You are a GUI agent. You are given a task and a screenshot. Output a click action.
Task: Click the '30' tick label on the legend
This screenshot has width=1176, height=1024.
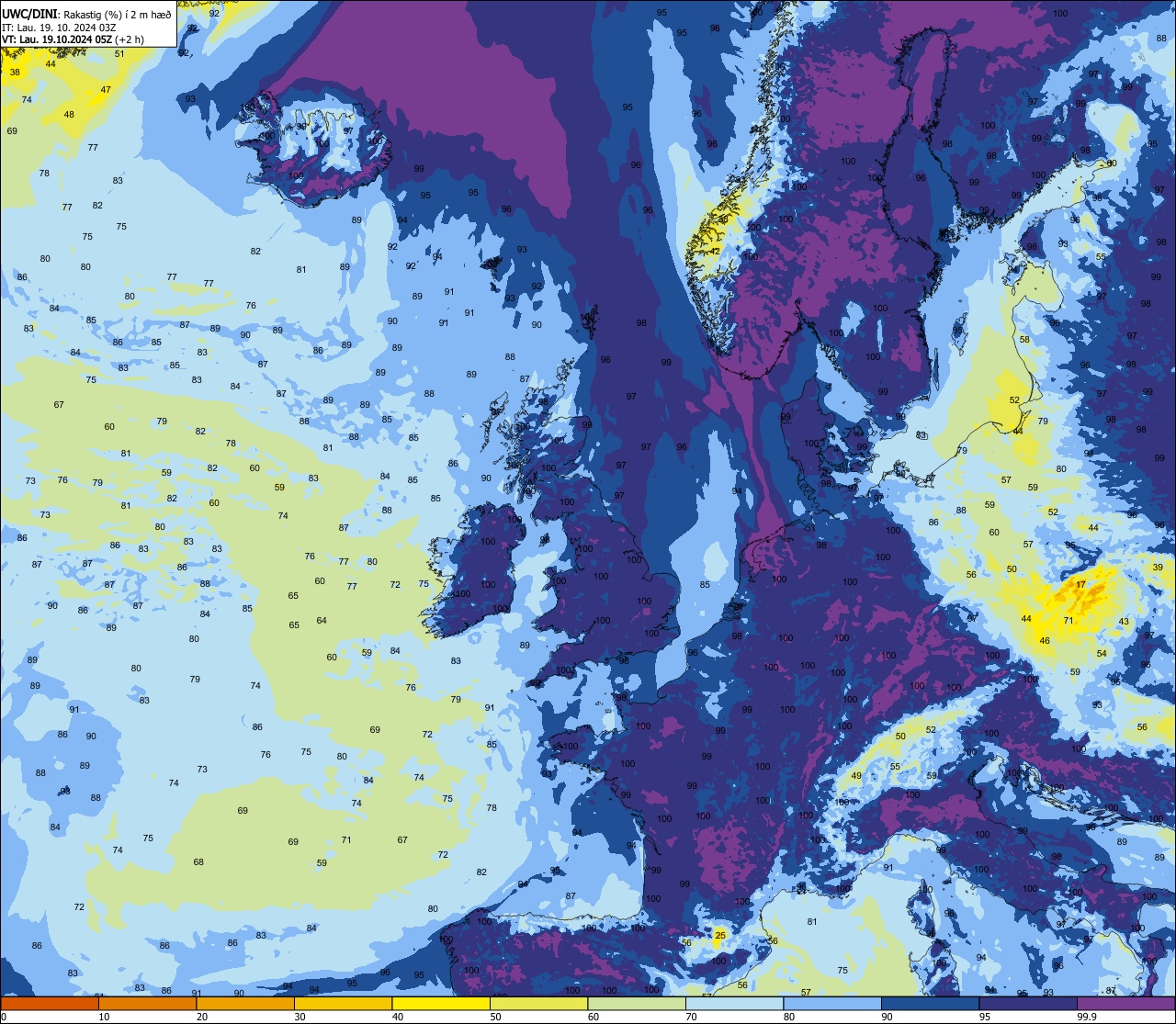click(300, 1017)
